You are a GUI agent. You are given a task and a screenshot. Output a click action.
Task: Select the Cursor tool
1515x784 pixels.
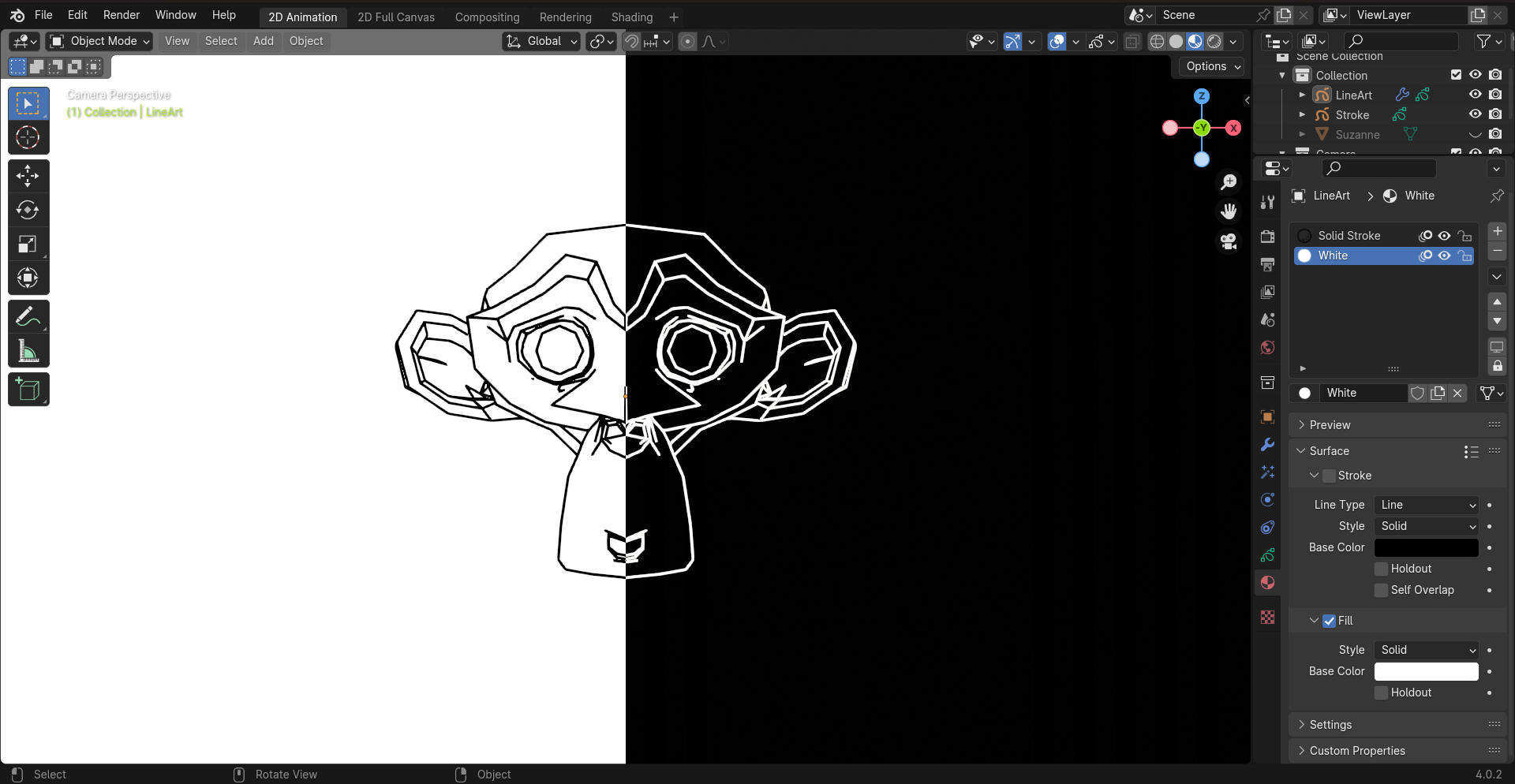pos(28,137)
